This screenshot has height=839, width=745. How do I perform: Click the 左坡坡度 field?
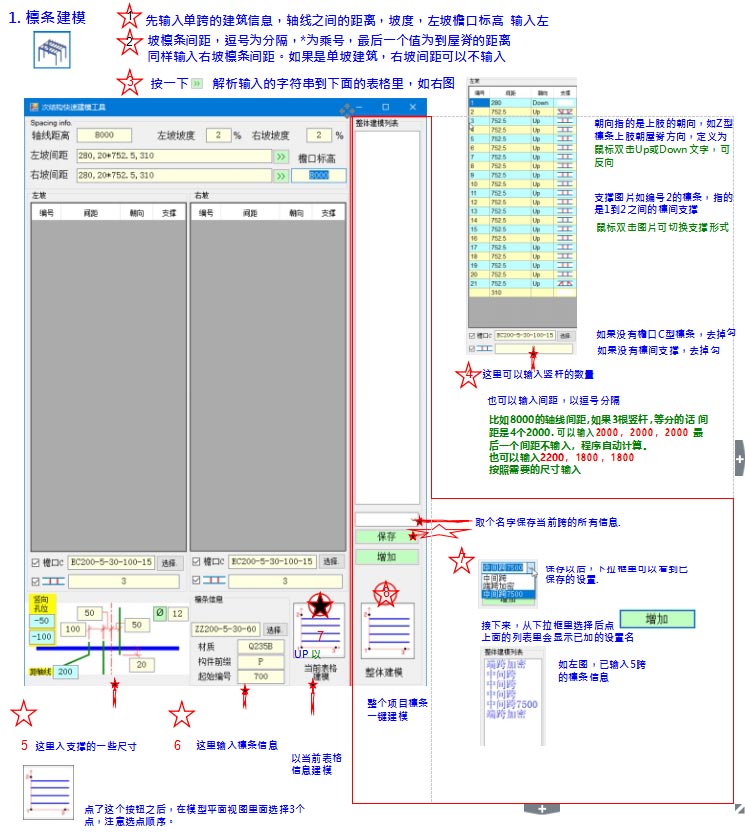click(218, 135)
